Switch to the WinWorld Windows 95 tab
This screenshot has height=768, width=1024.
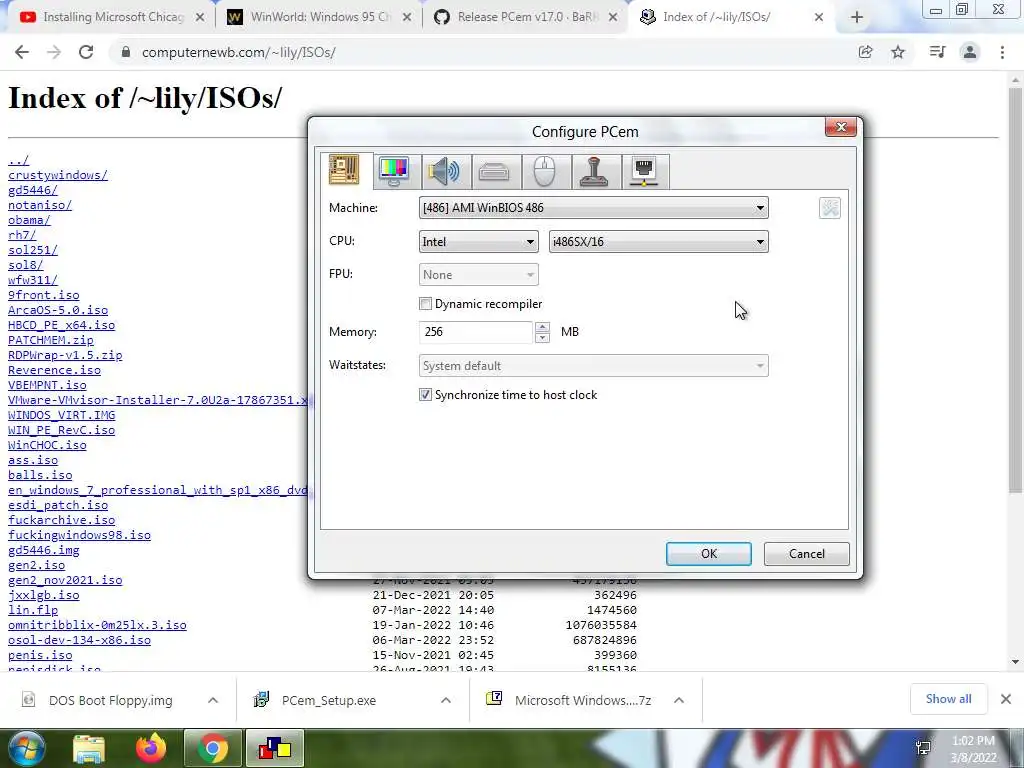coord(319,17)
